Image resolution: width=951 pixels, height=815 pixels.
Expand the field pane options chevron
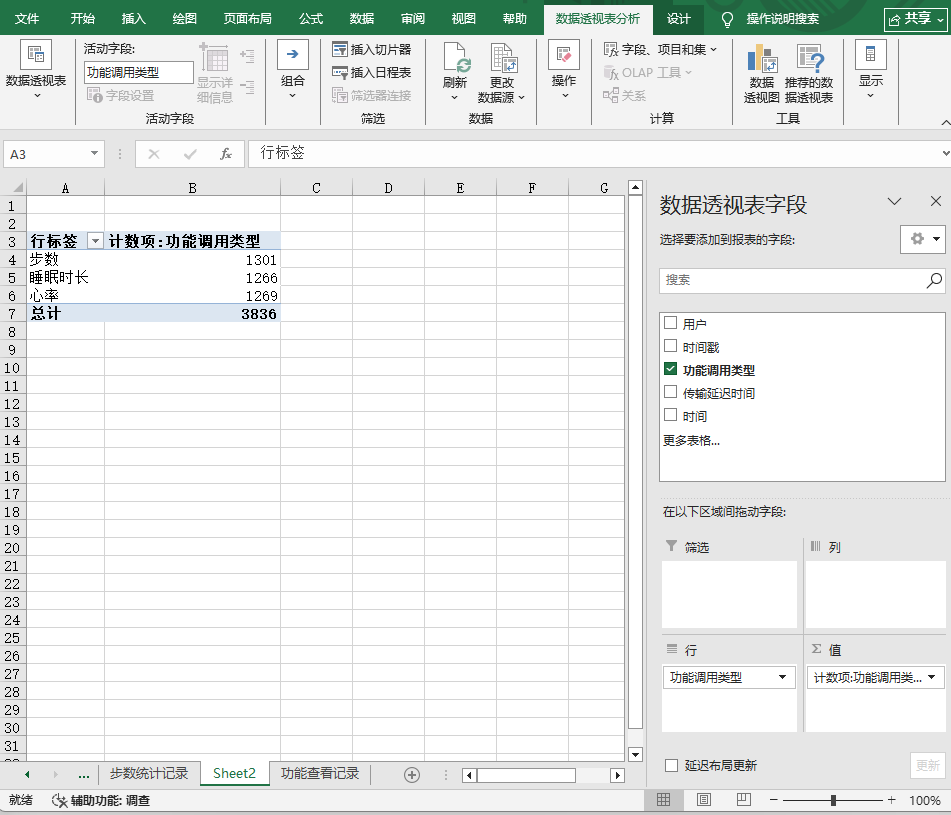(895, 201)
